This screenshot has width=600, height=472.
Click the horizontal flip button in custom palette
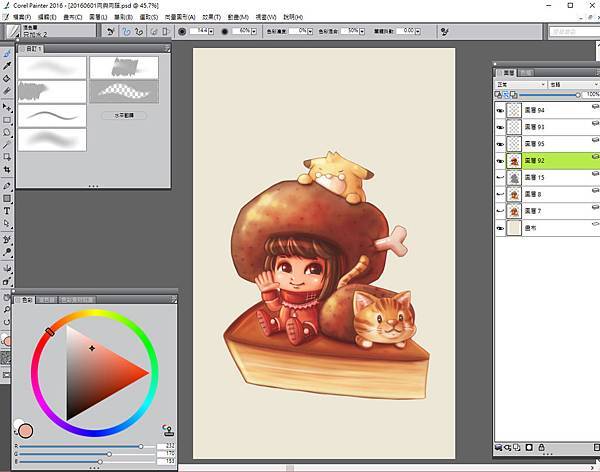click(x=124, y=115)
